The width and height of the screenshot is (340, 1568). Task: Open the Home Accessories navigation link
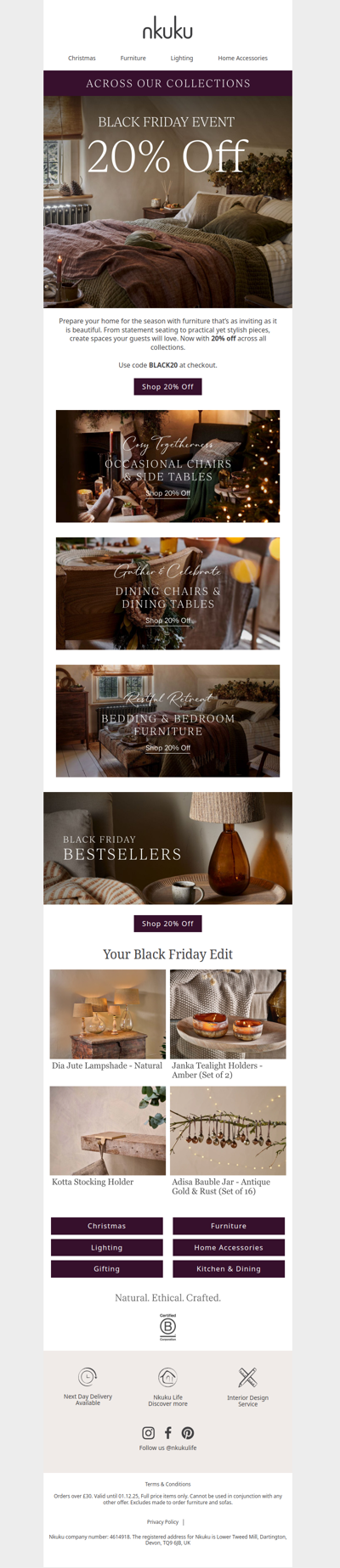tap(242, 59)
